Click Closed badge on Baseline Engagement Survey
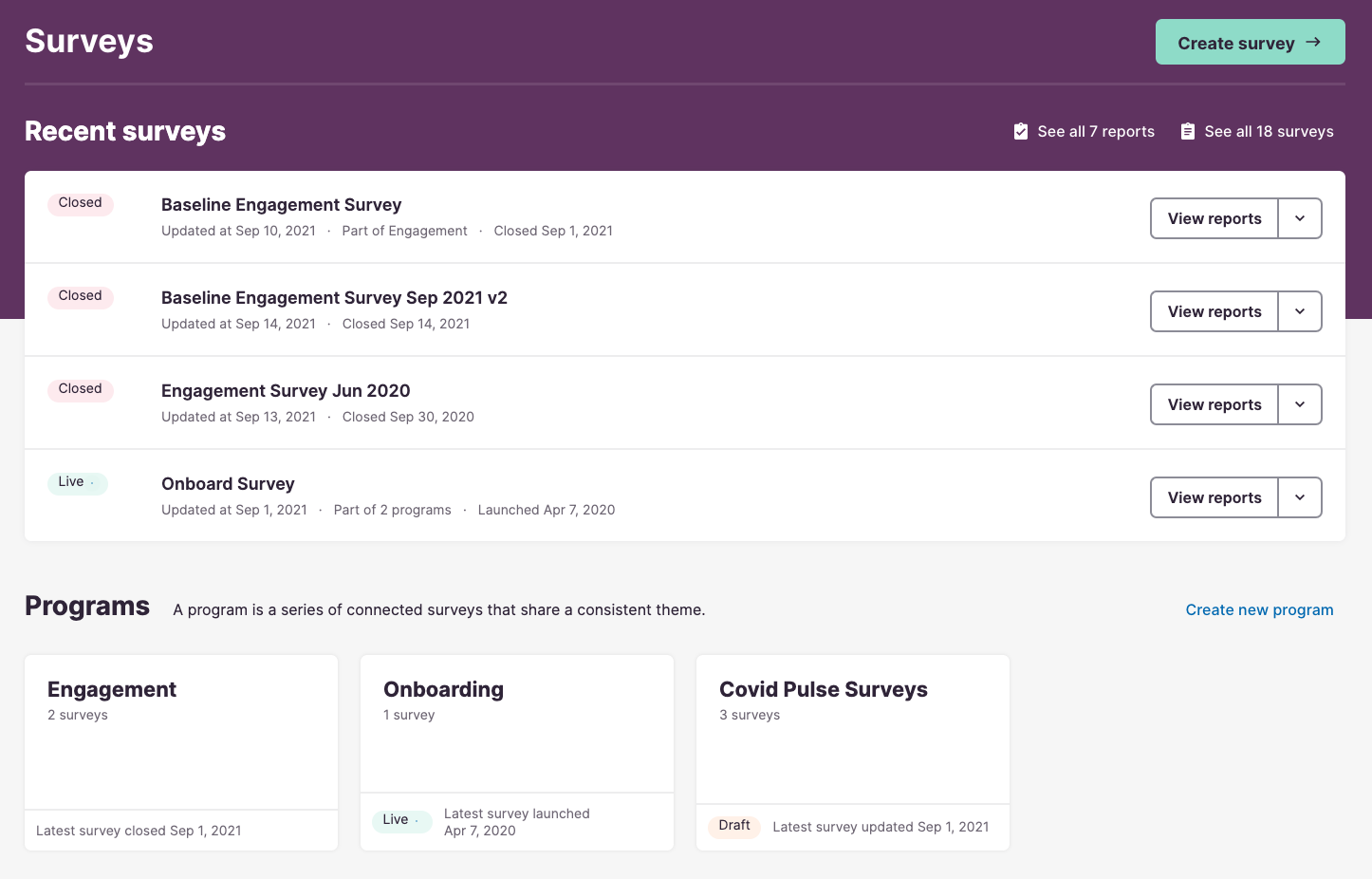This screenshot has width=1372, height=879. (81, 203)
